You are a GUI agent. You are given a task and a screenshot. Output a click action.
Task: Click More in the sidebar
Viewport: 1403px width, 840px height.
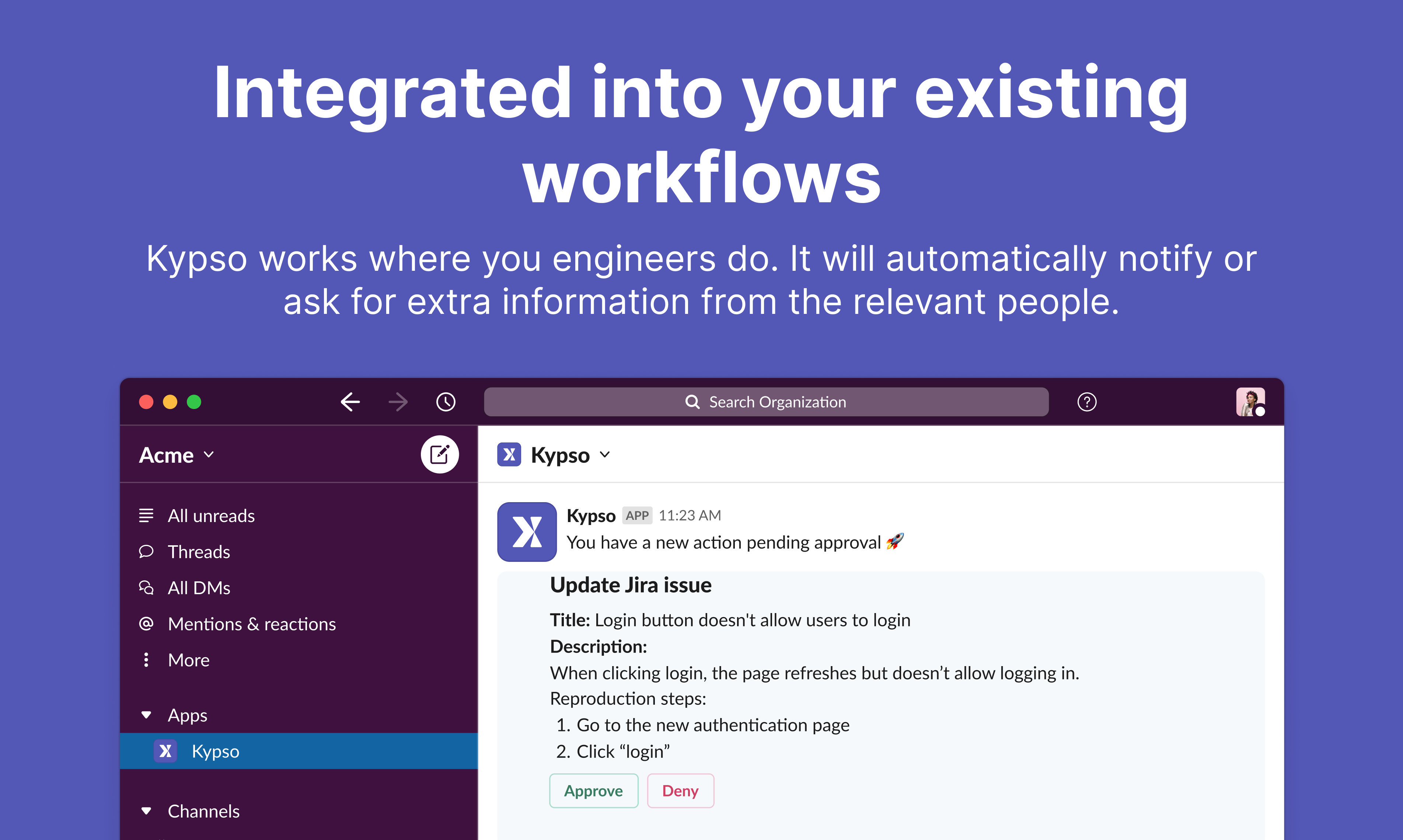tap(188, 660)
